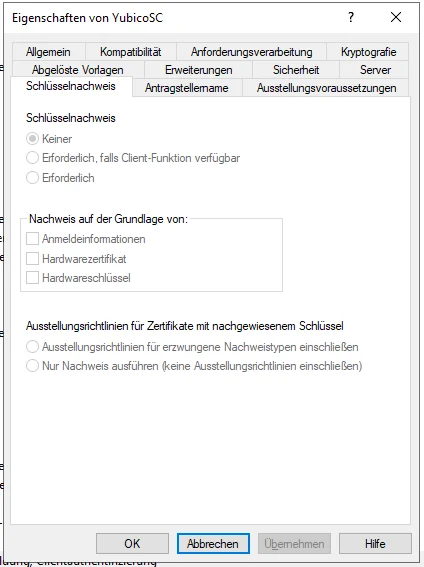Click the help question mark icon

351,17
